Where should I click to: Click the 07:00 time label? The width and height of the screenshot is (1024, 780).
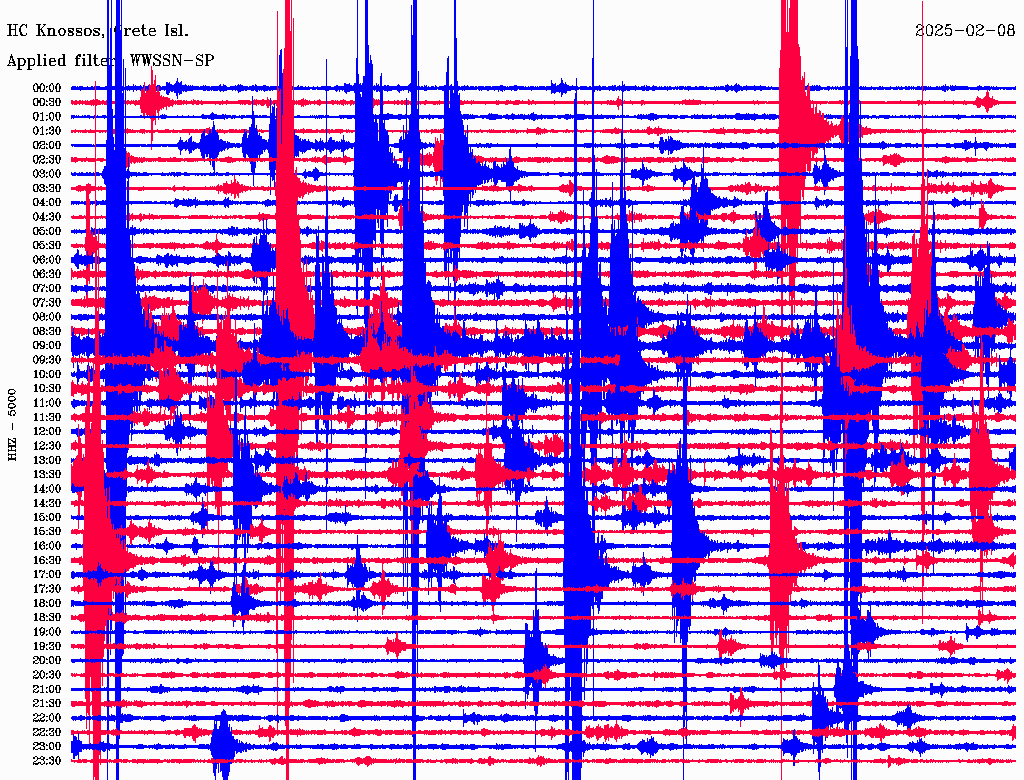tap(47, 289)
